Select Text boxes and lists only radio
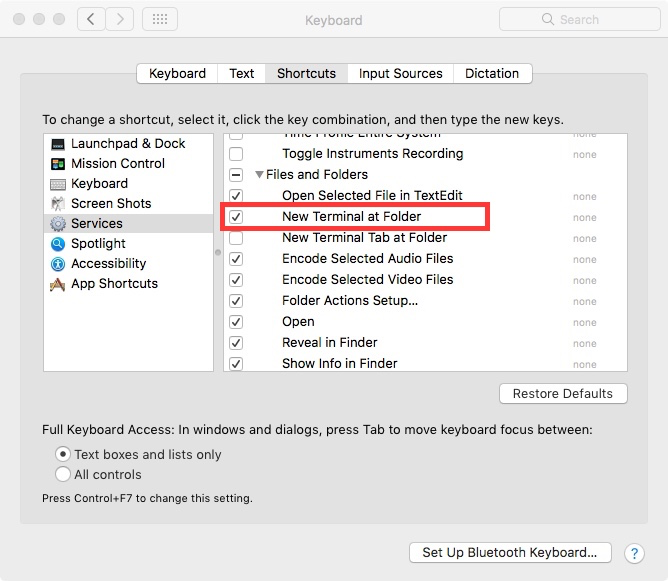 63,454
